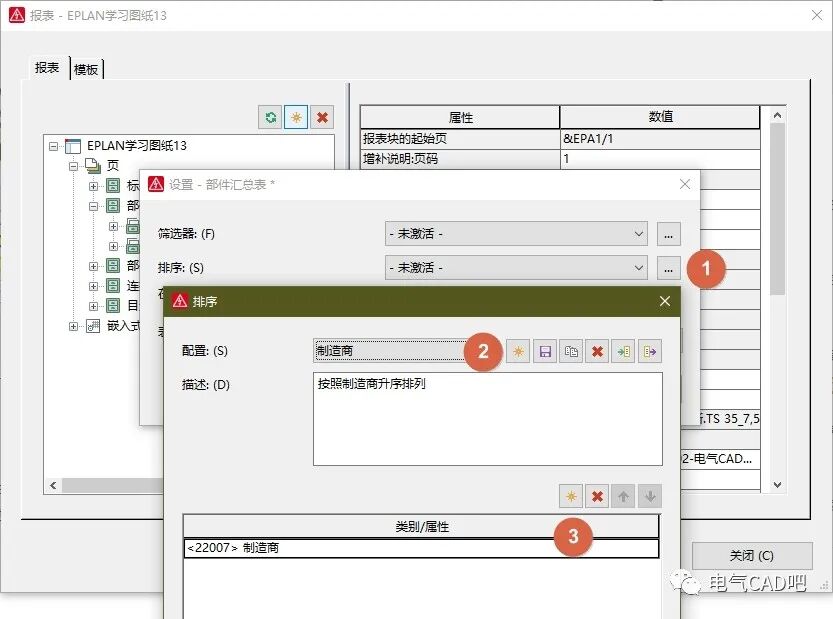Refresh the report tree view

[270, 117]
